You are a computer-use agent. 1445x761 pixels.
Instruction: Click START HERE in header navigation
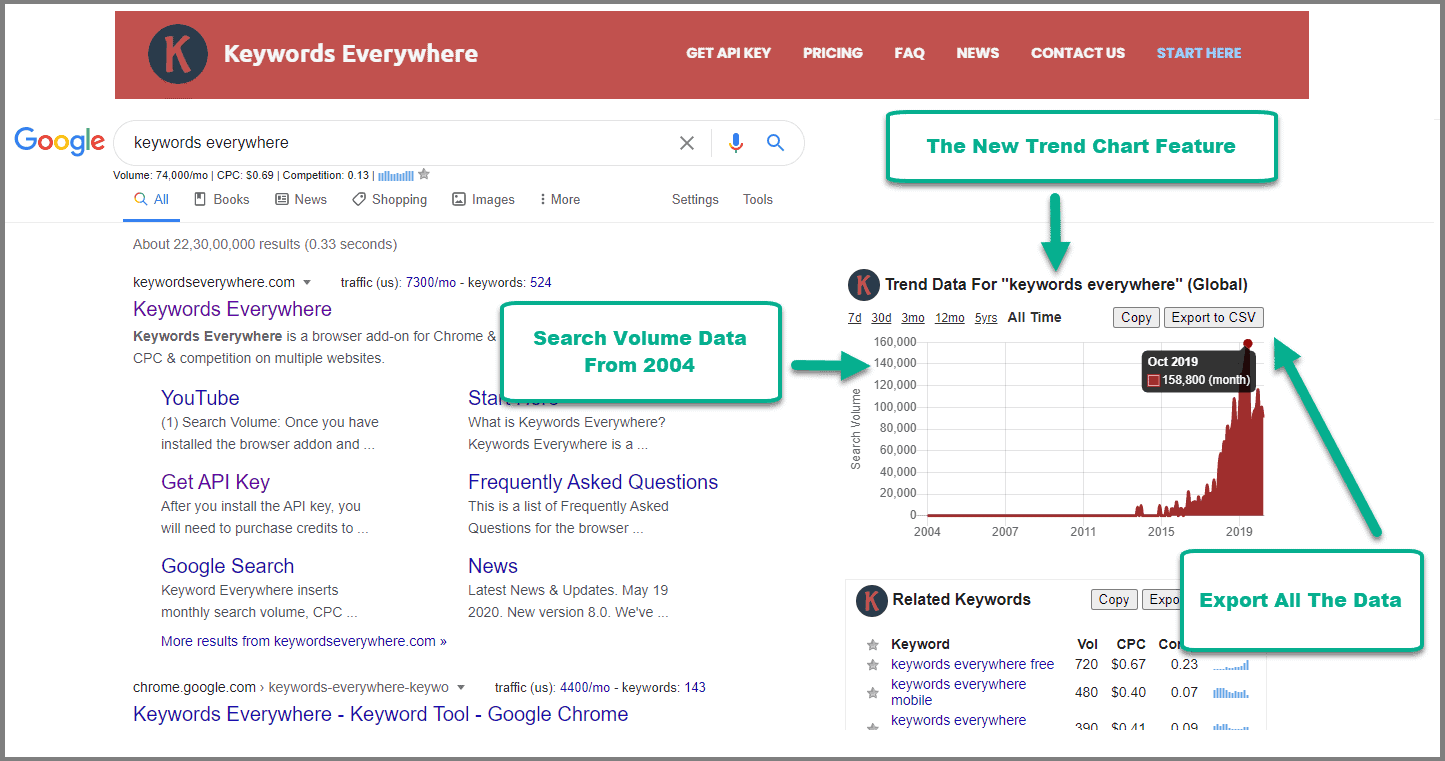pyautogui.click(x=1199, y=53)
